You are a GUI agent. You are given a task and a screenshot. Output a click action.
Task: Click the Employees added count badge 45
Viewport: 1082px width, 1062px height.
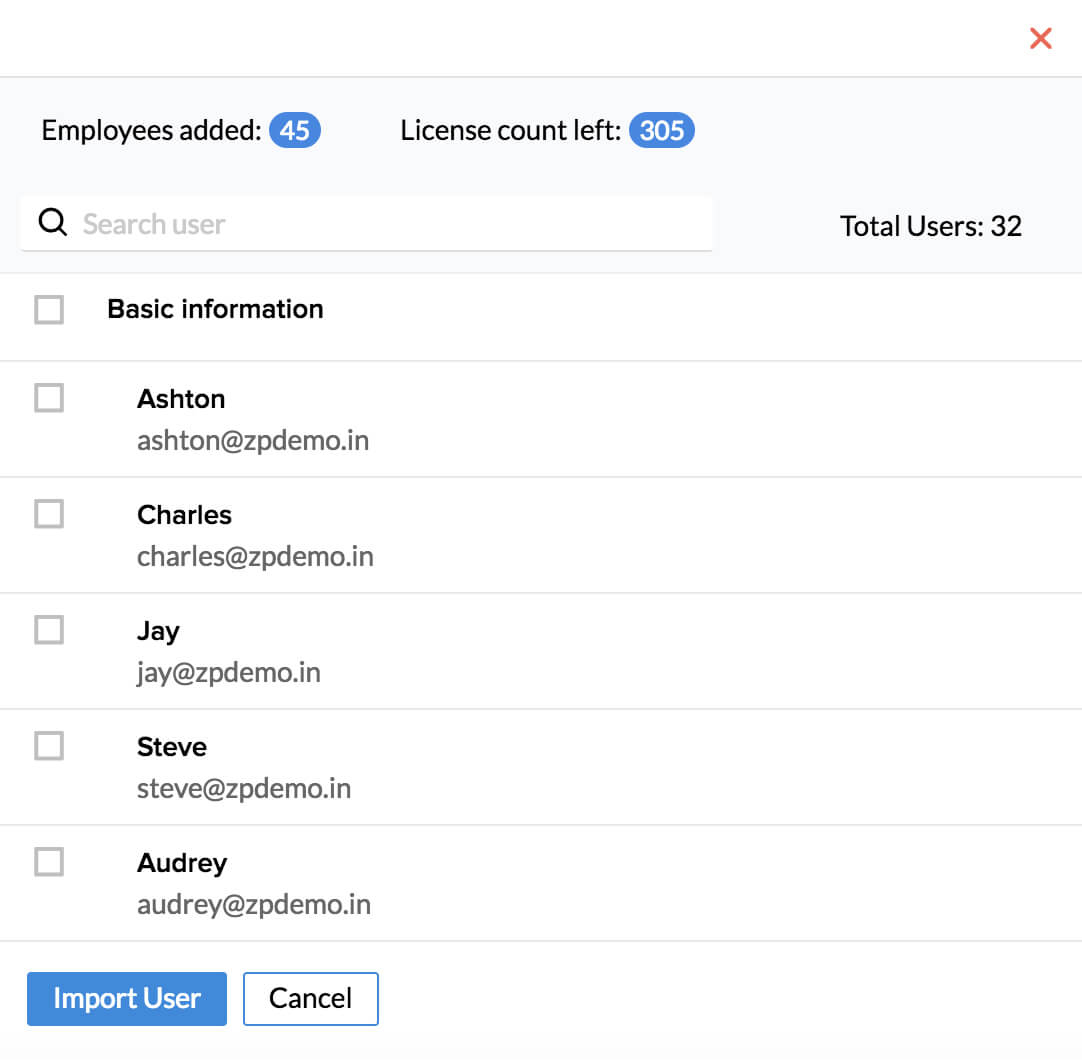pos(295,131)
